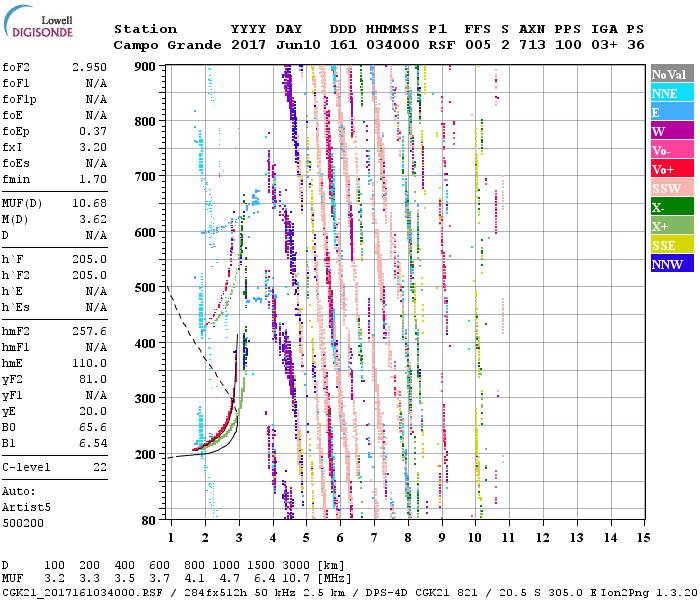The height and width of the screenshot is (600, 700).
Task: Click the hmE value 110.0
Action: [90, 363]
